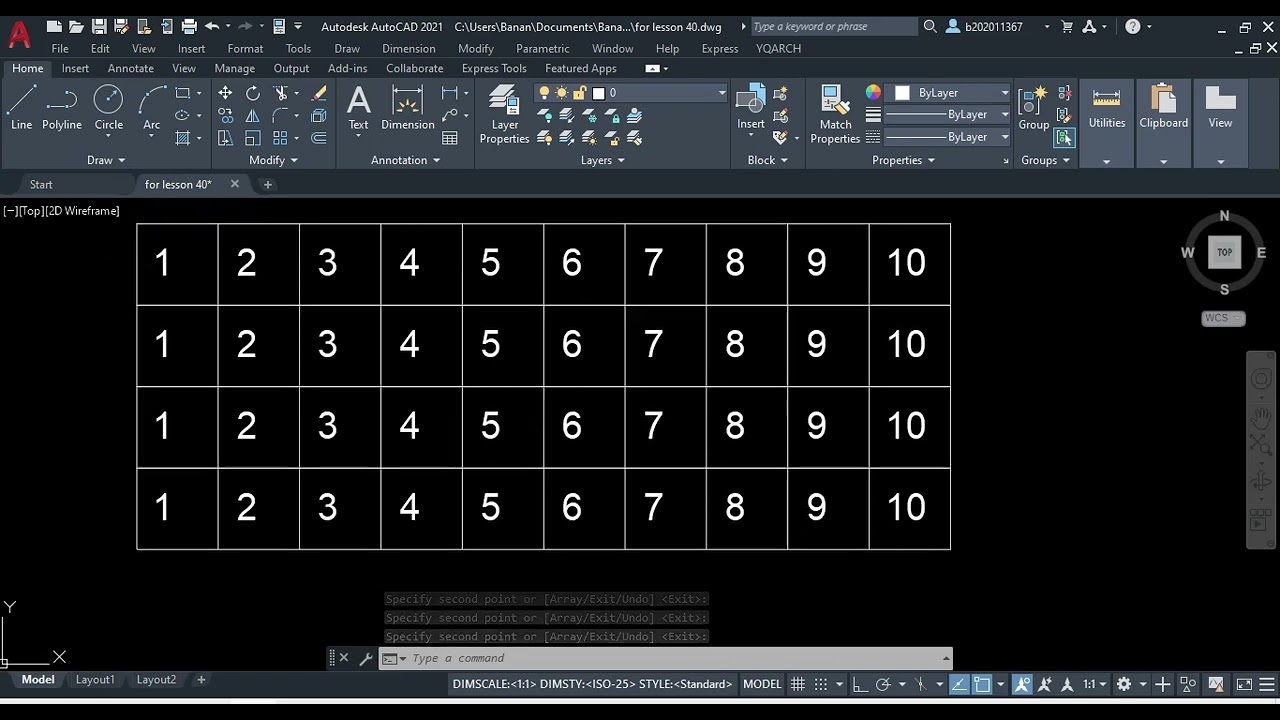Image resolution: width=1280 pixels, height=720 pixels.
Task: Select the Polyline tool
Action: 62,108
